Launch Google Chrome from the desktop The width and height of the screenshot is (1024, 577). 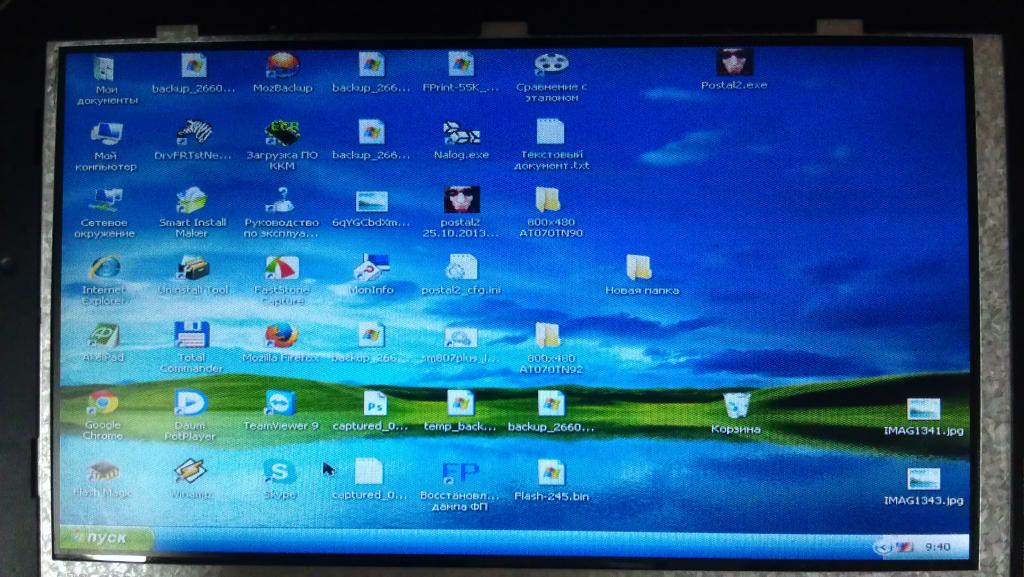(103, 403)
